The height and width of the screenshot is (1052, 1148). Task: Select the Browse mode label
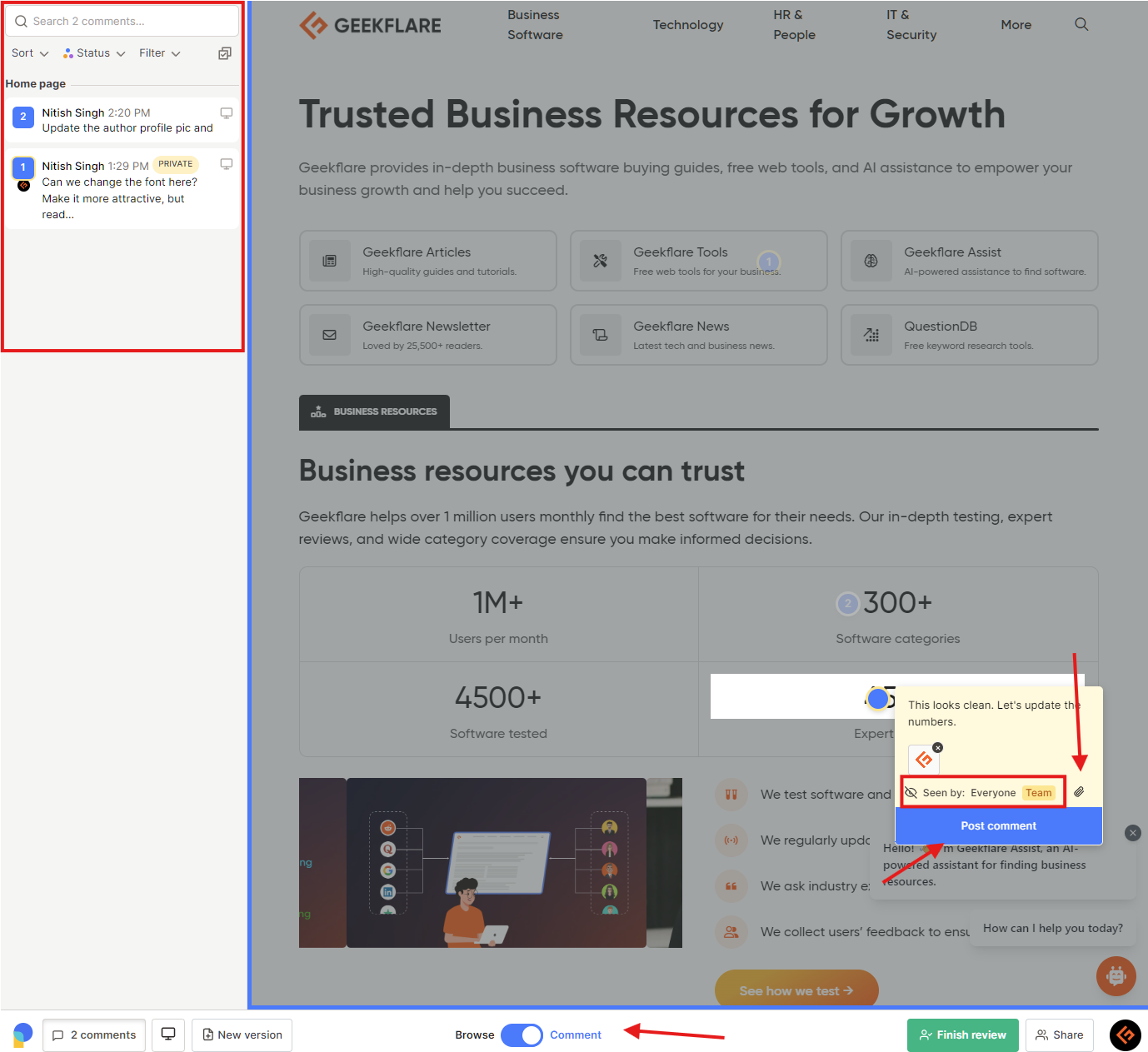click(475, 1035)
